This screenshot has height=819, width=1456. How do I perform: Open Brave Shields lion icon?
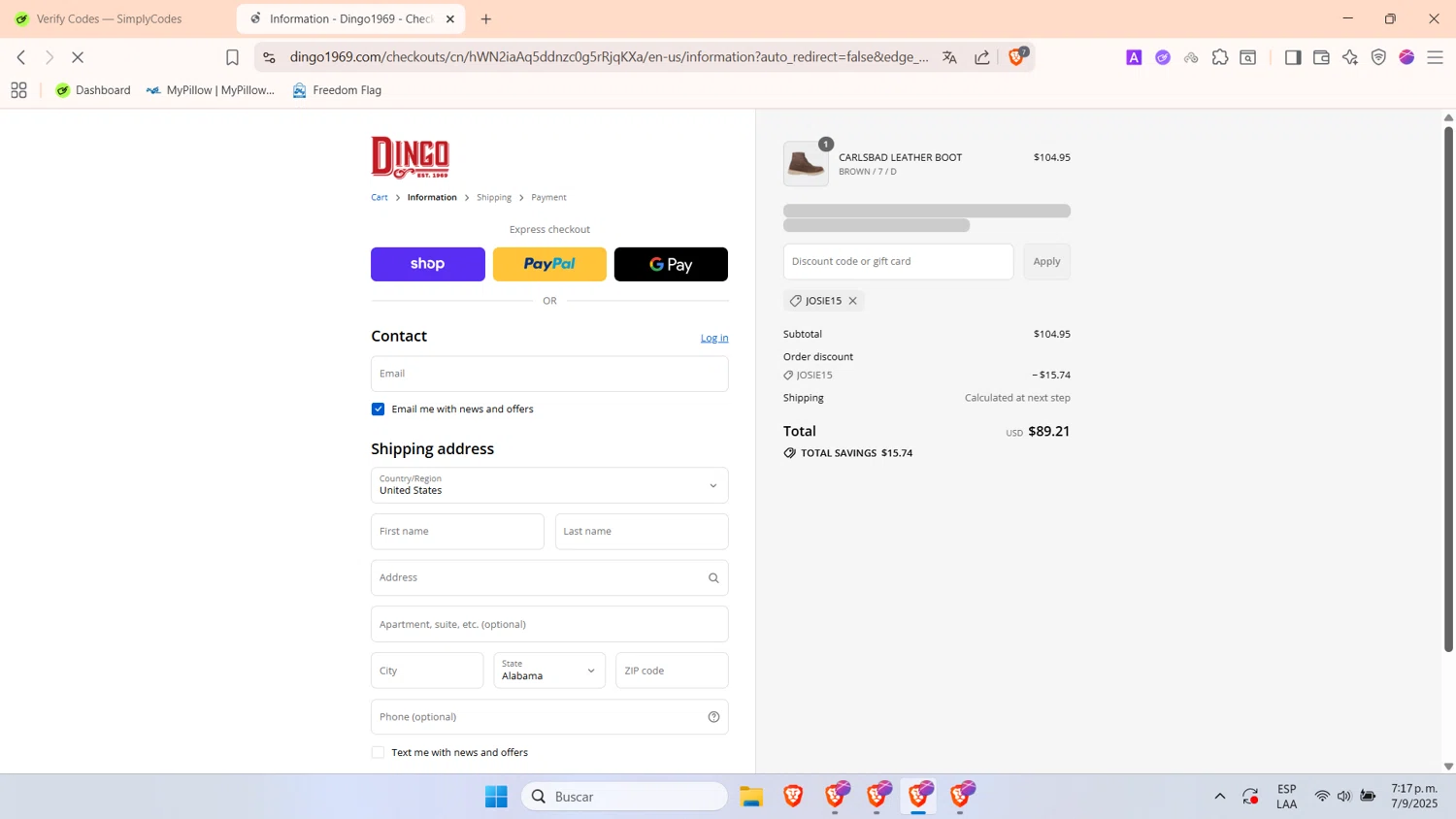[x=1016, y=57]
